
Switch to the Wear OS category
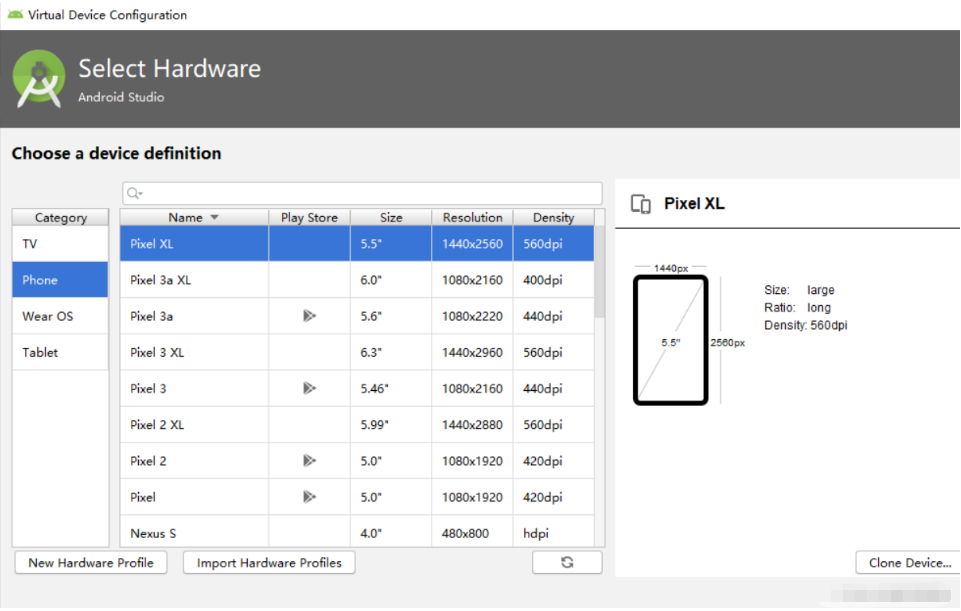pos(60,316)
